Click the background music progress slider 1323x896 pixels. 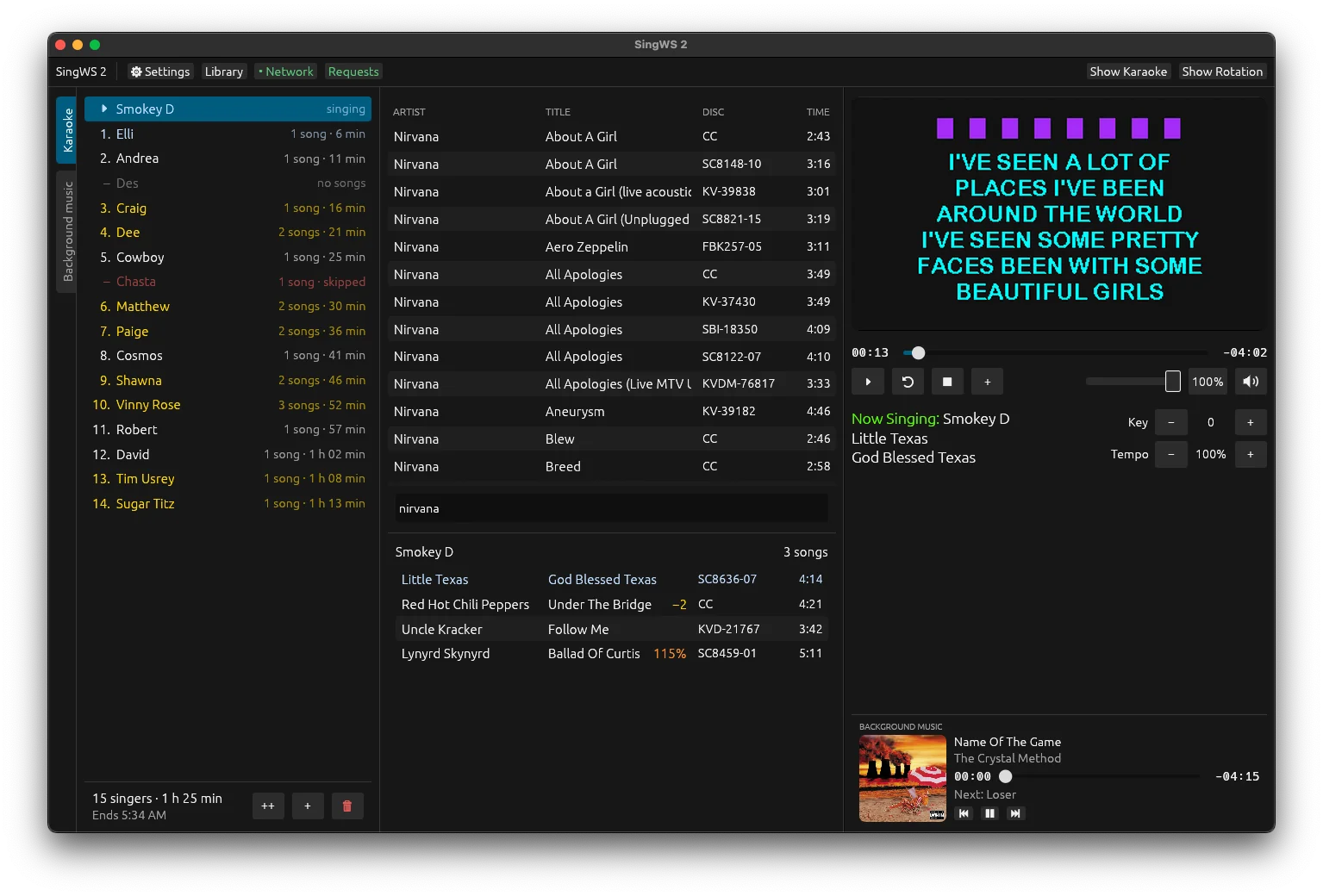tap(1100, 776)
